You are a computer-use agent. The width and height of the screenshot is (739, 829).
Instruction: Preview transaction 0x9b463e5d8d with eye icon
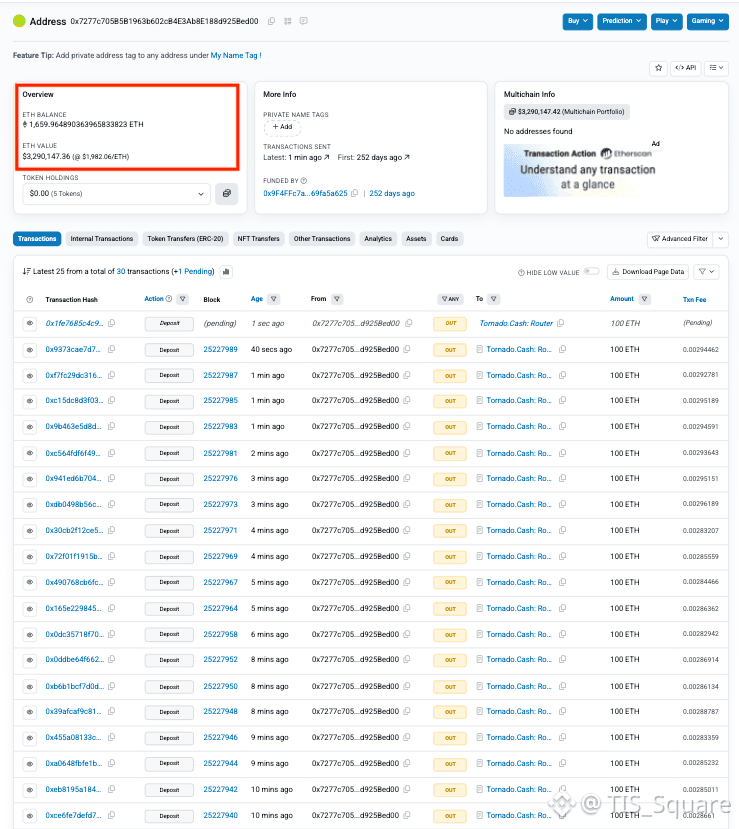click(x=30, y=427)
